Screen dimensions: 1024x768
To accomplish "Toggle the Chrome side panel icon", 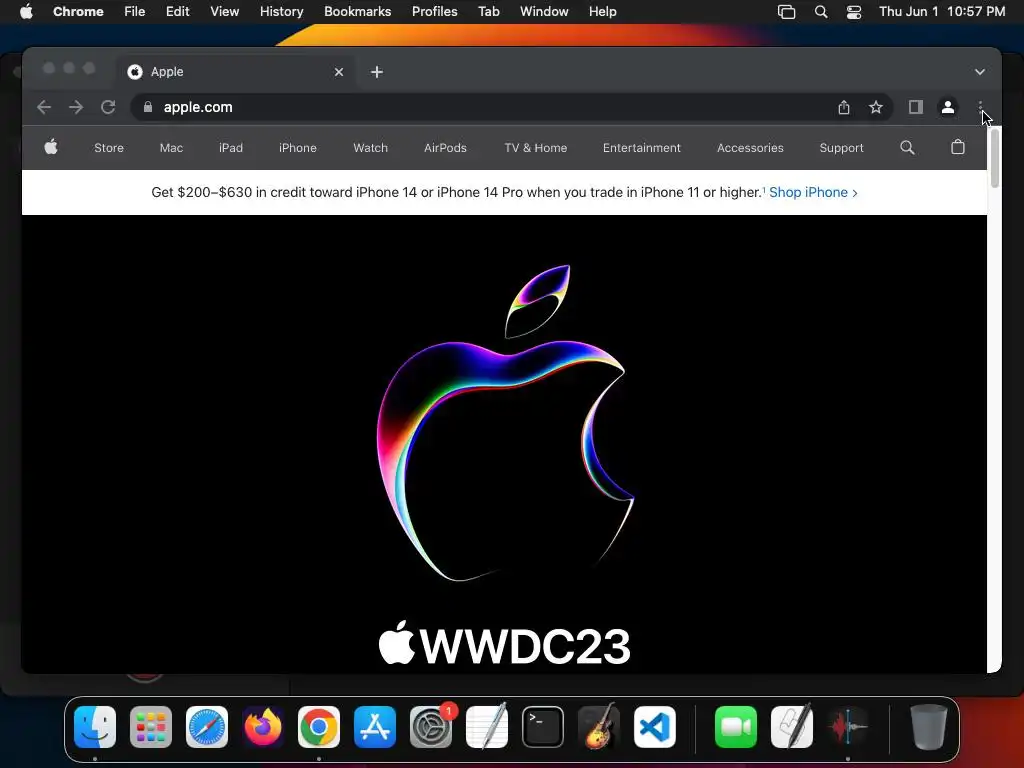I will click(916, 107).
